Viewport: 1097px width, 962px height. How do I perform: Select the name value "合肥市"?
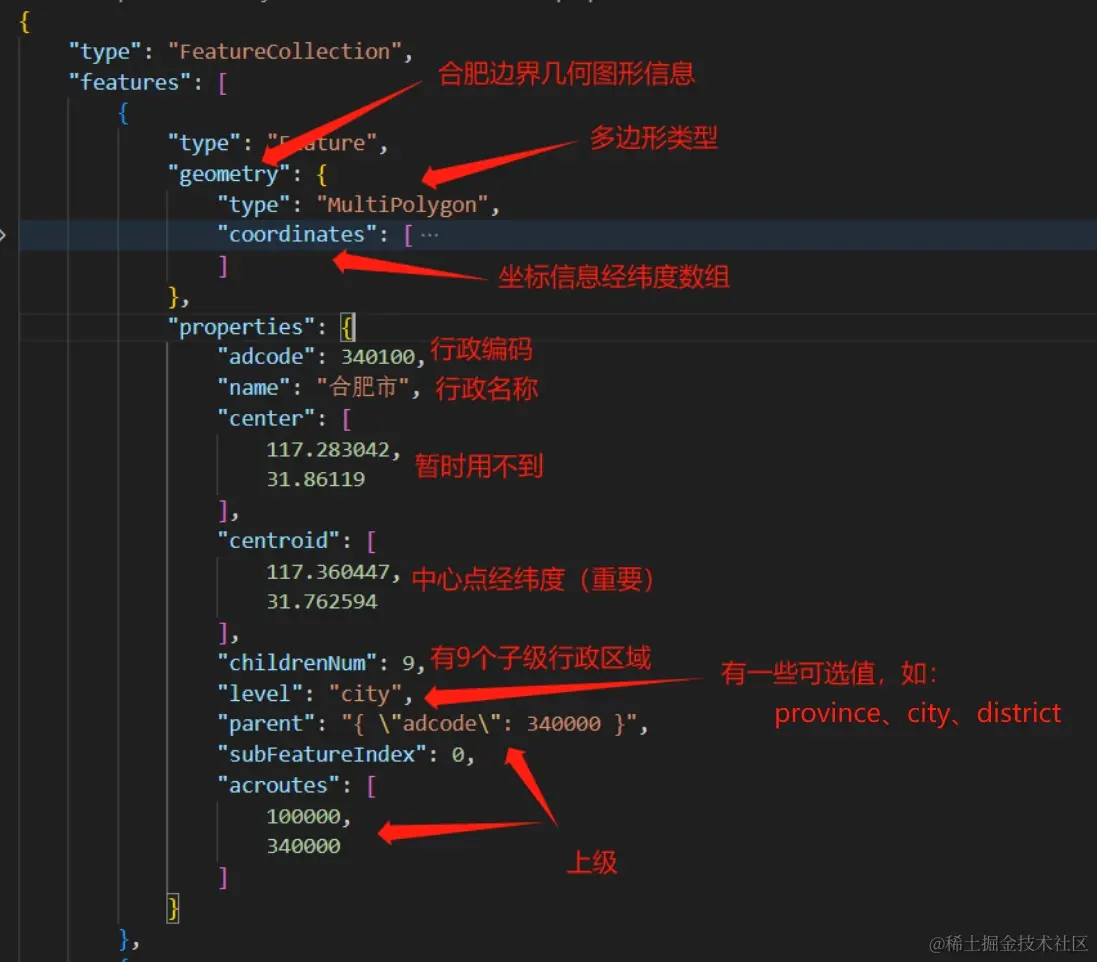pyautogui.click(x=362, y=387)
